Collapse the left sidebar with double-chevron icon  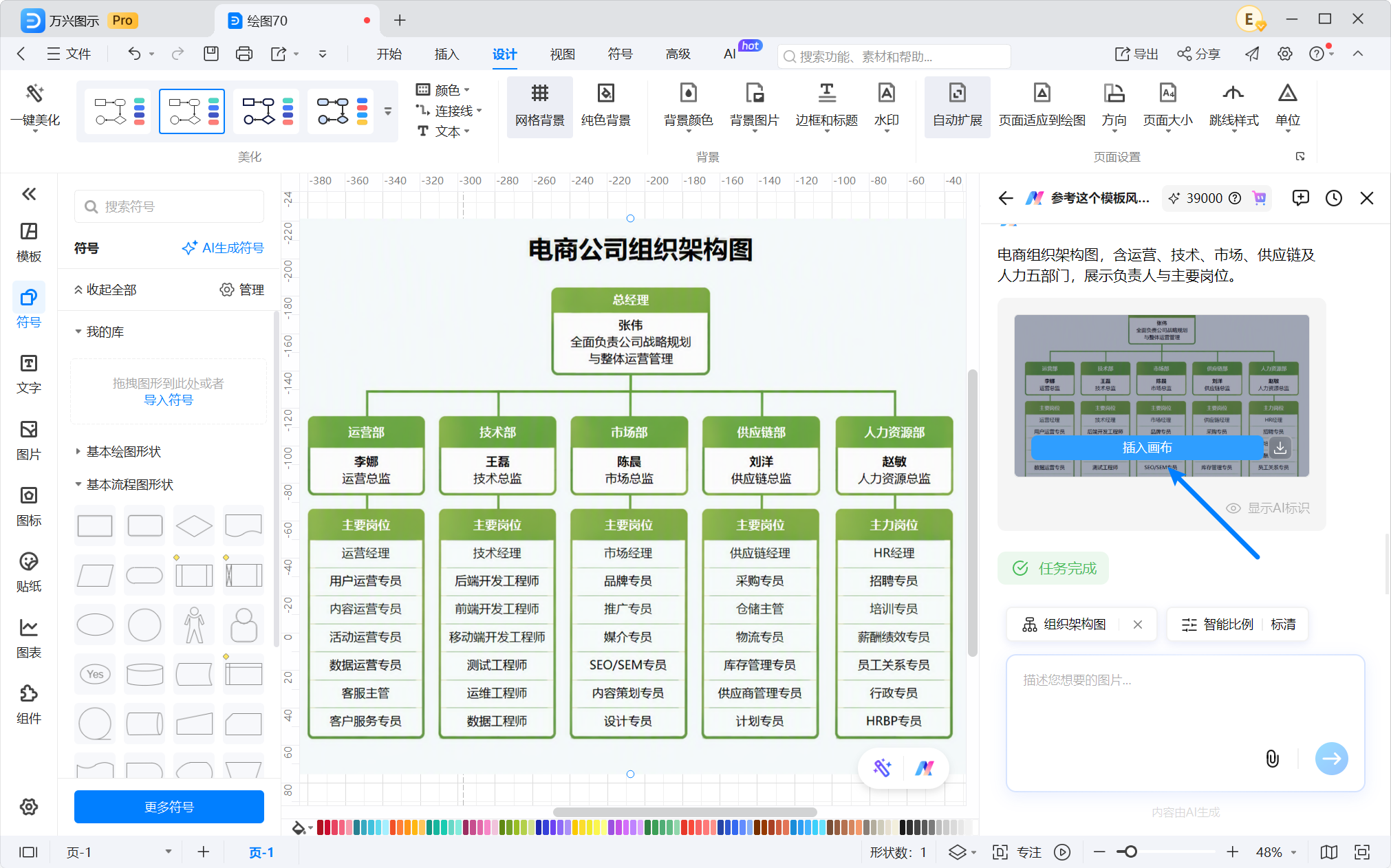28,194
